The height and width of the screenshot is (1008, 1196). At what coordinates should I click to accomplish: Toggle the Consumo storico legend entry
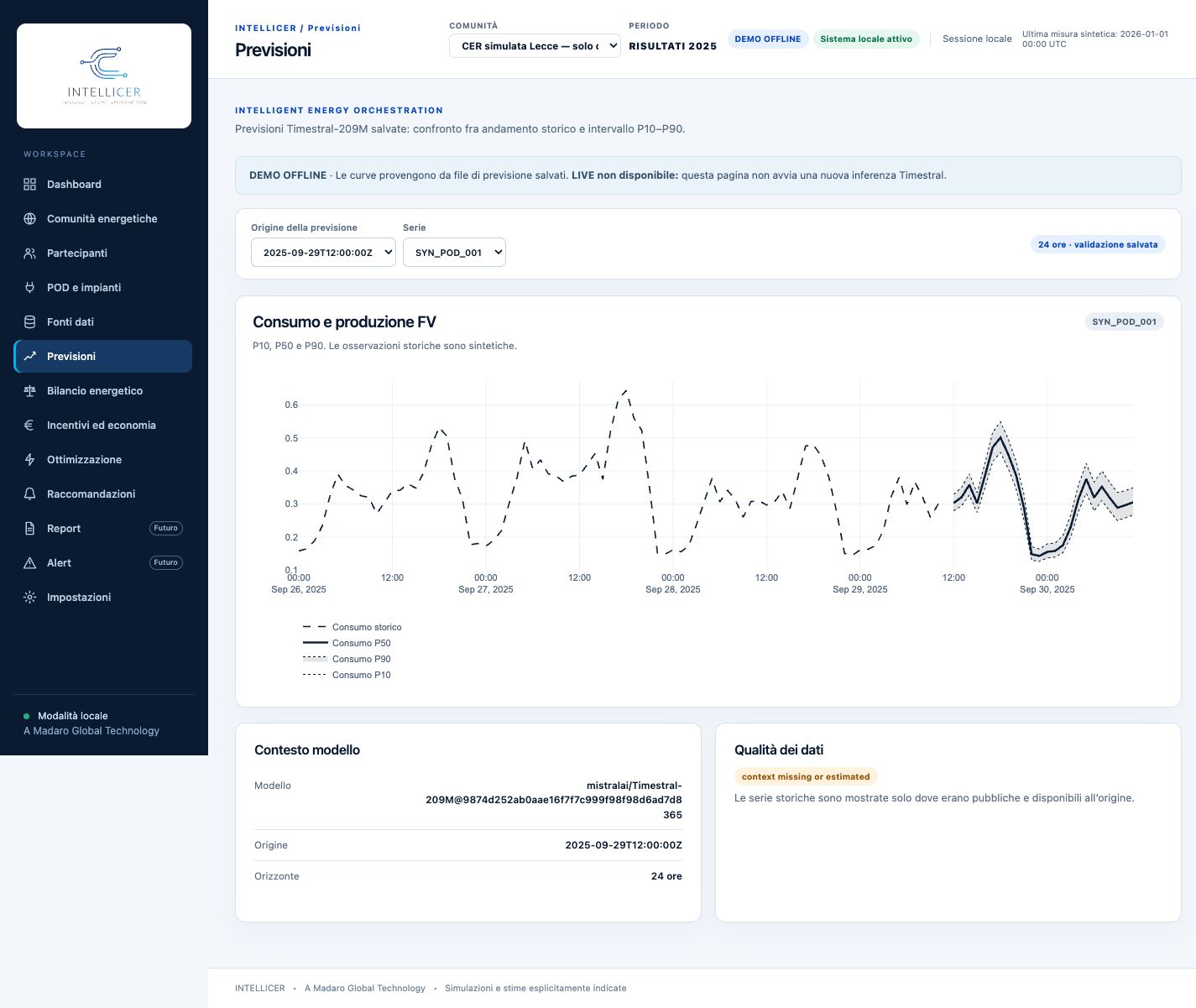(353, 627)
